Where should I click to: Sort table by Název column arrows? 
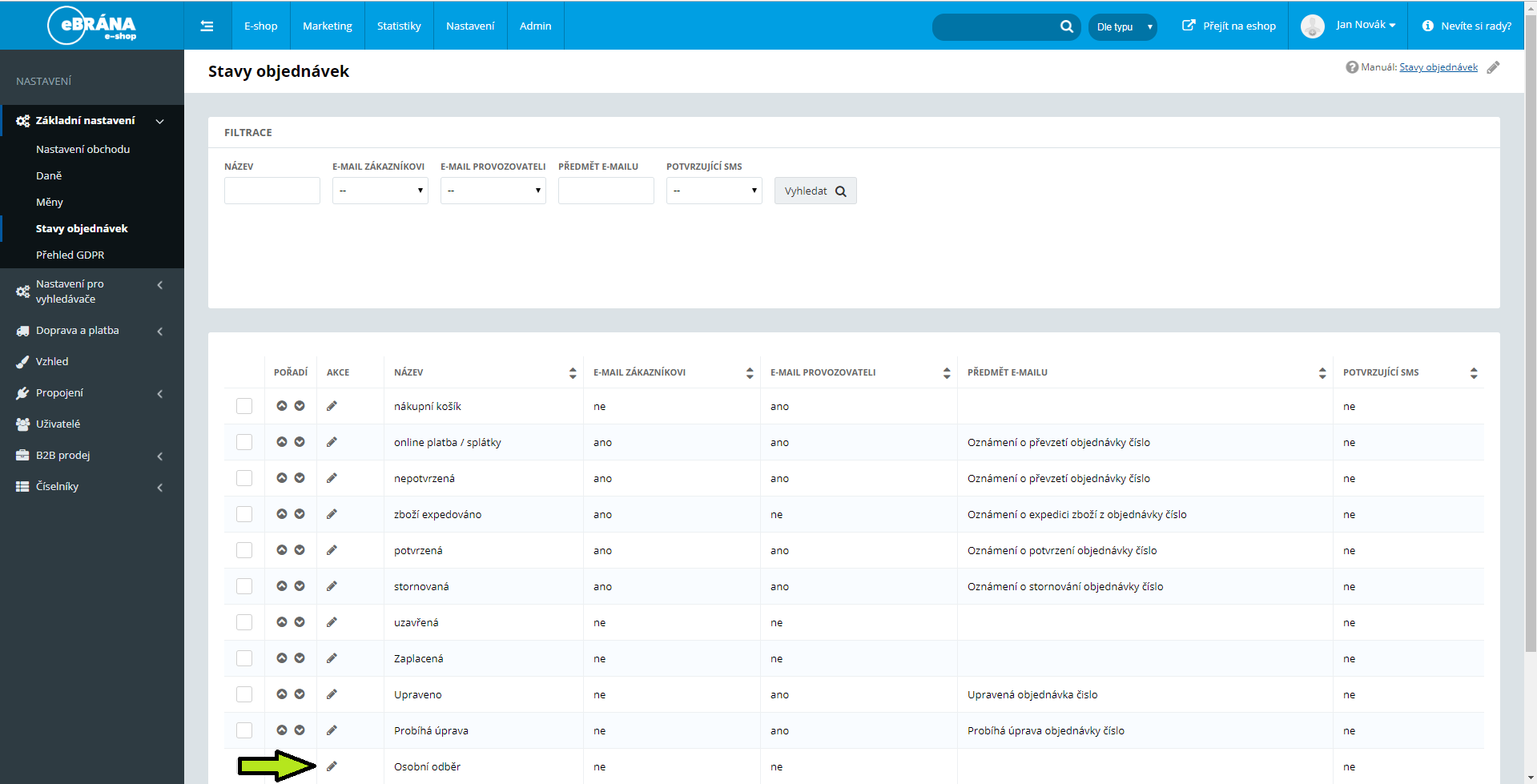click(573, 372)
